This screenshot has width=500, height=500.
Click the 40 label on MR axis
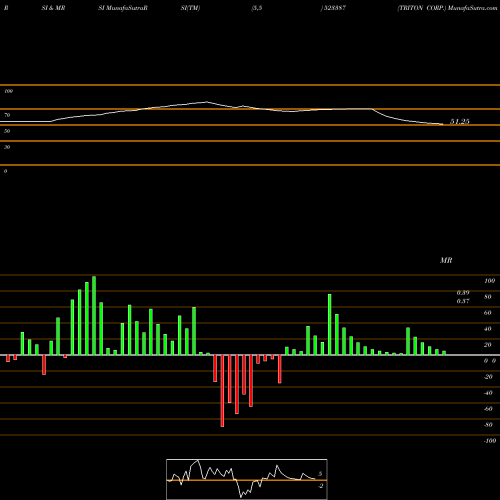pos(488,329)
